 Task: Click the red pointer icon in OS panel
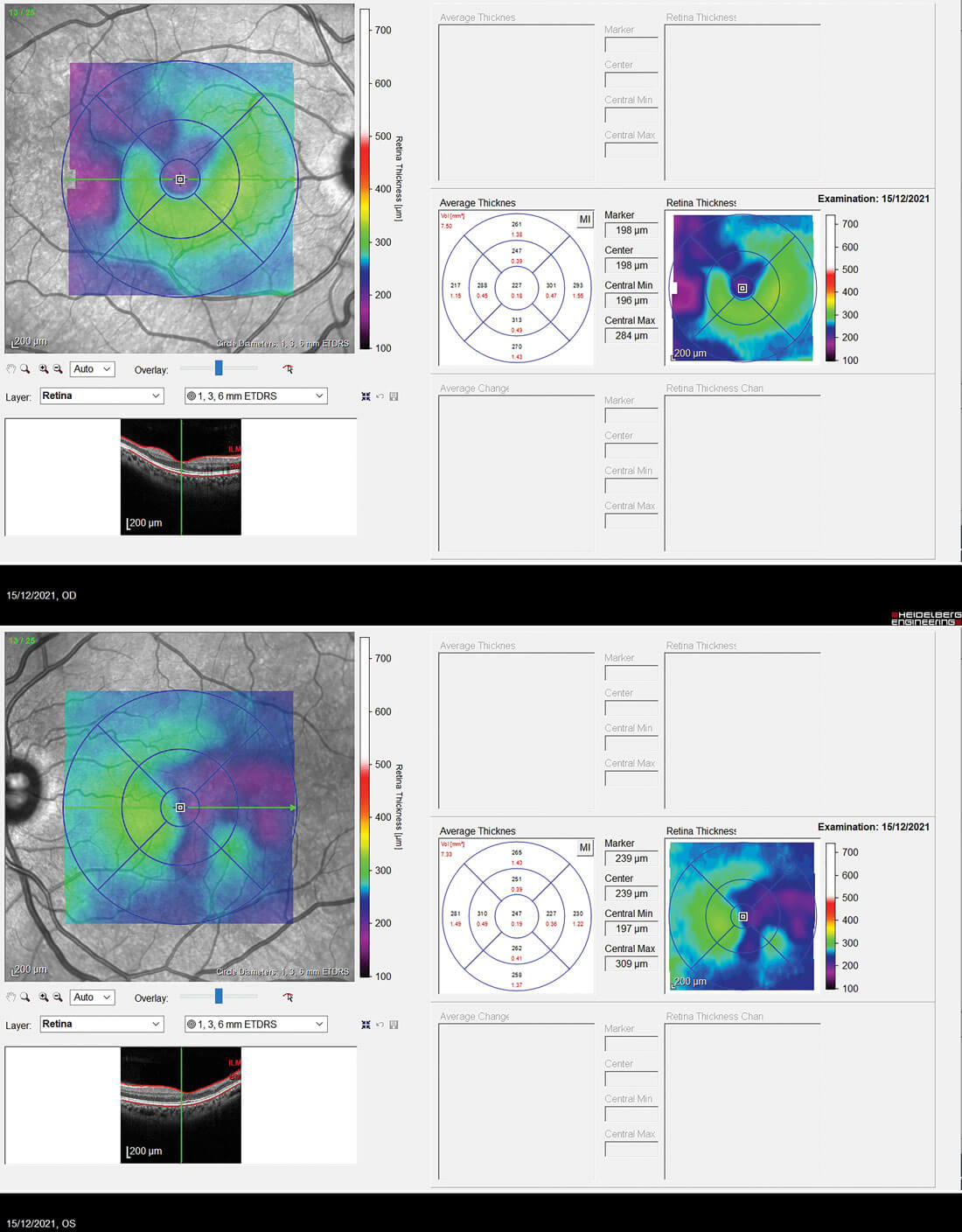tap(288, 997)
